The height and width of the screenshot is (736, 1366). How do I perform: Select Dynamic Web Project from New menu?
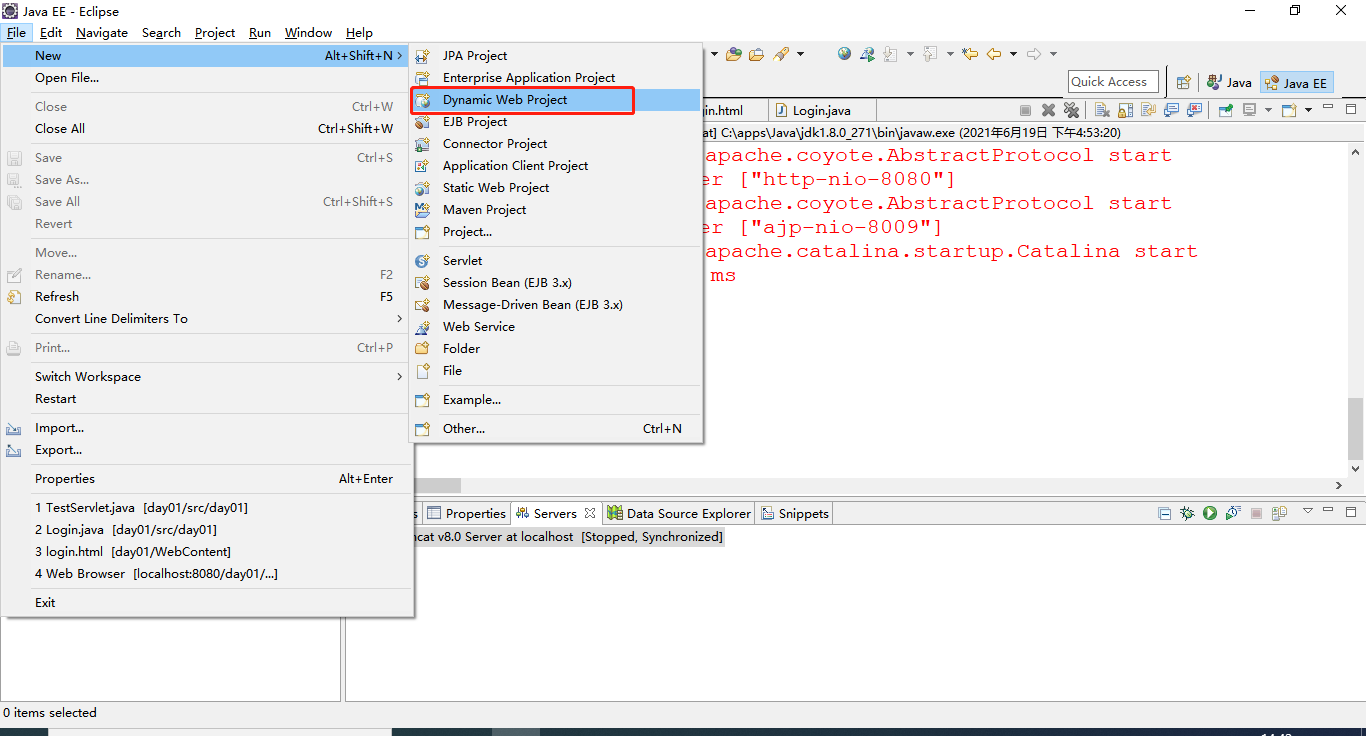click(x=555, y=100)
